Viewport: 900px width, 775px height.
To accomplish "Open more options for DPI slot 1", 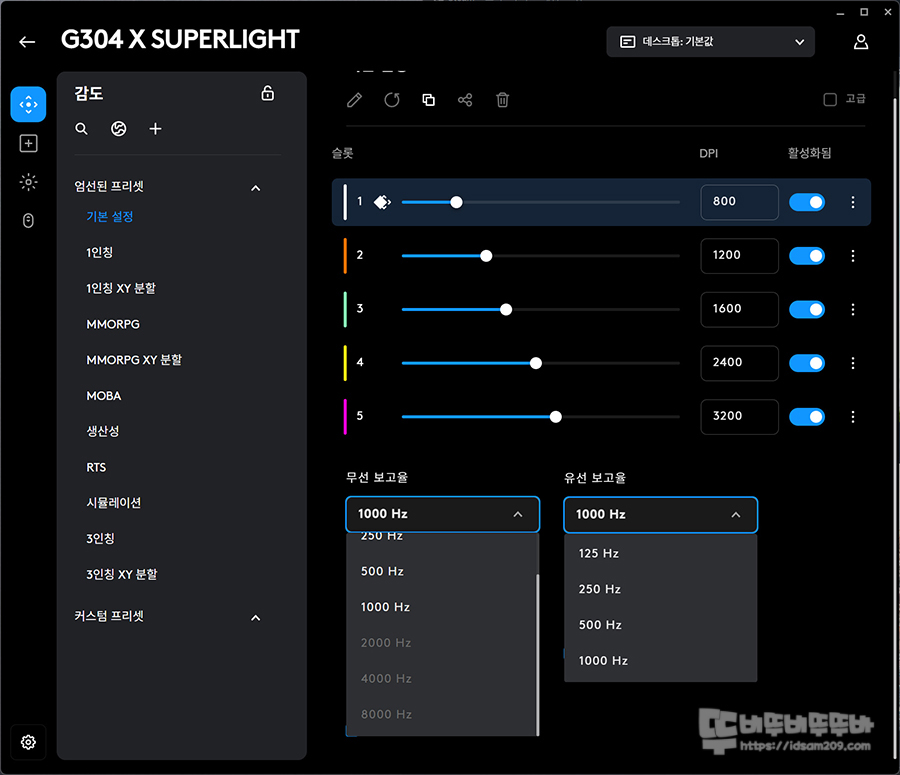I will coord(852,202).
